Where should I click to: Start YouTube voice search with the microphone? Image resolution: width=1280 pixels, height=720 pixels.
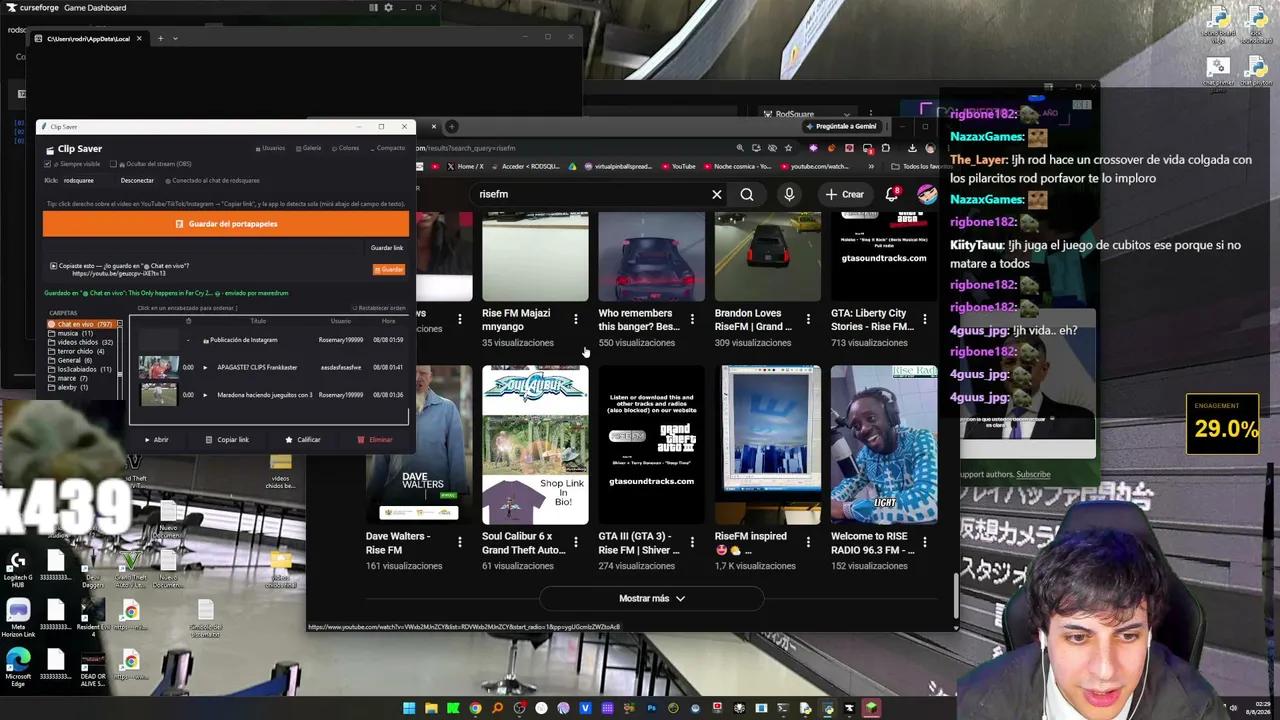click(789, 194)
